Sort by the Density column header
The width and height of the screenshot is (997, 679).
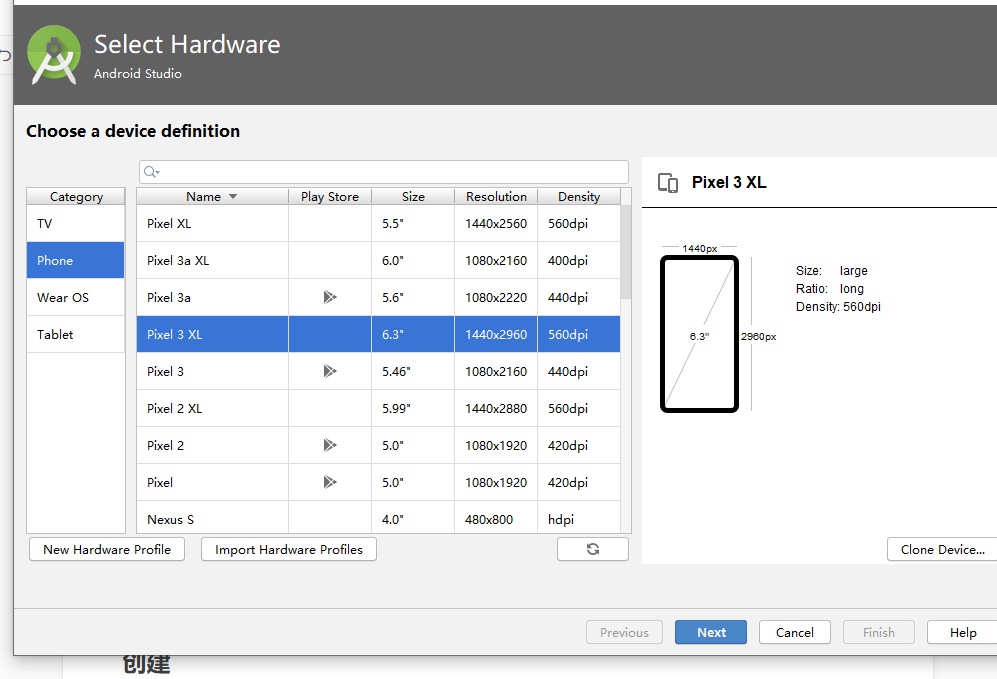[579, 196]
